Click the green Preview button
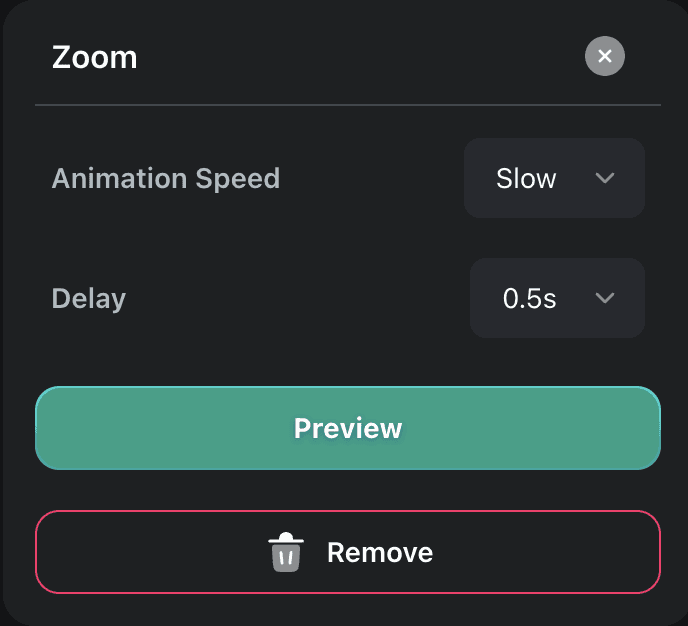This screenshot has width=688, height=626. point(348,428)
